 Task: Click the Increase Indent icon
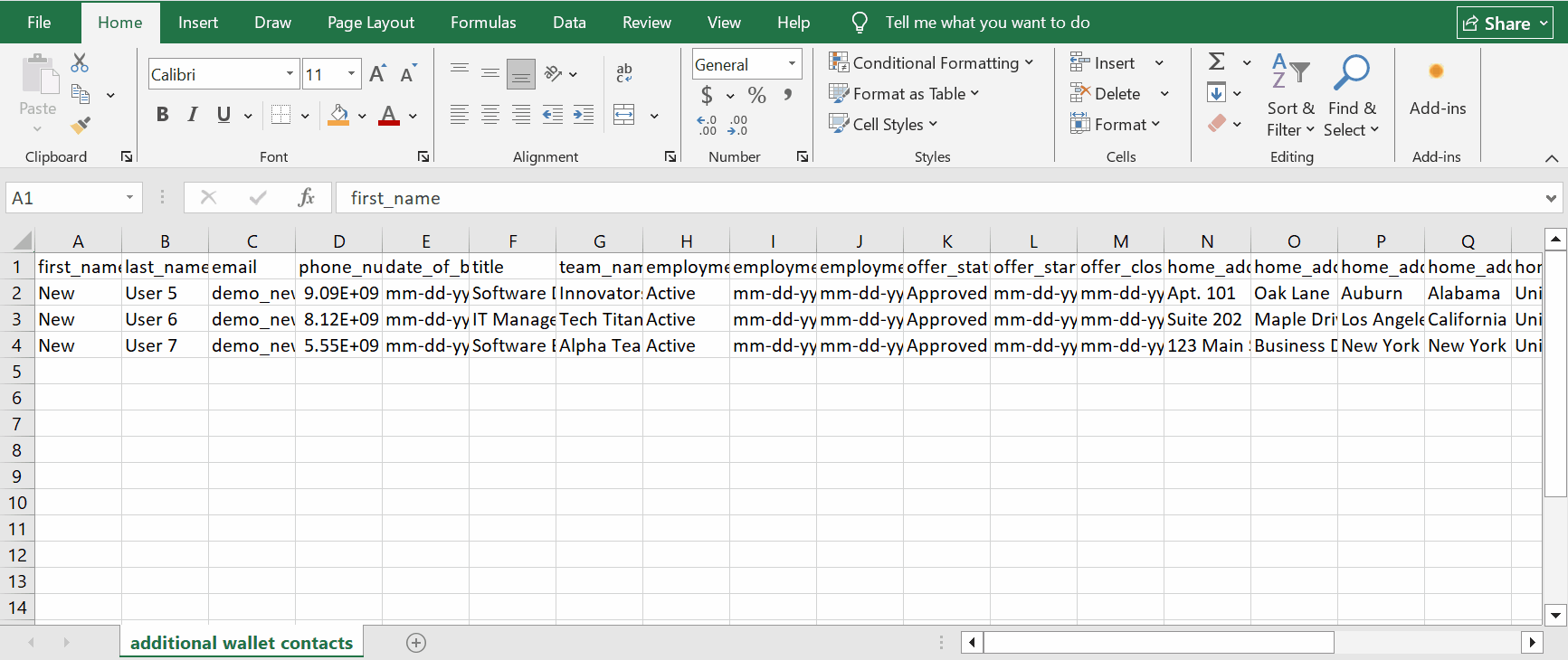583,115
